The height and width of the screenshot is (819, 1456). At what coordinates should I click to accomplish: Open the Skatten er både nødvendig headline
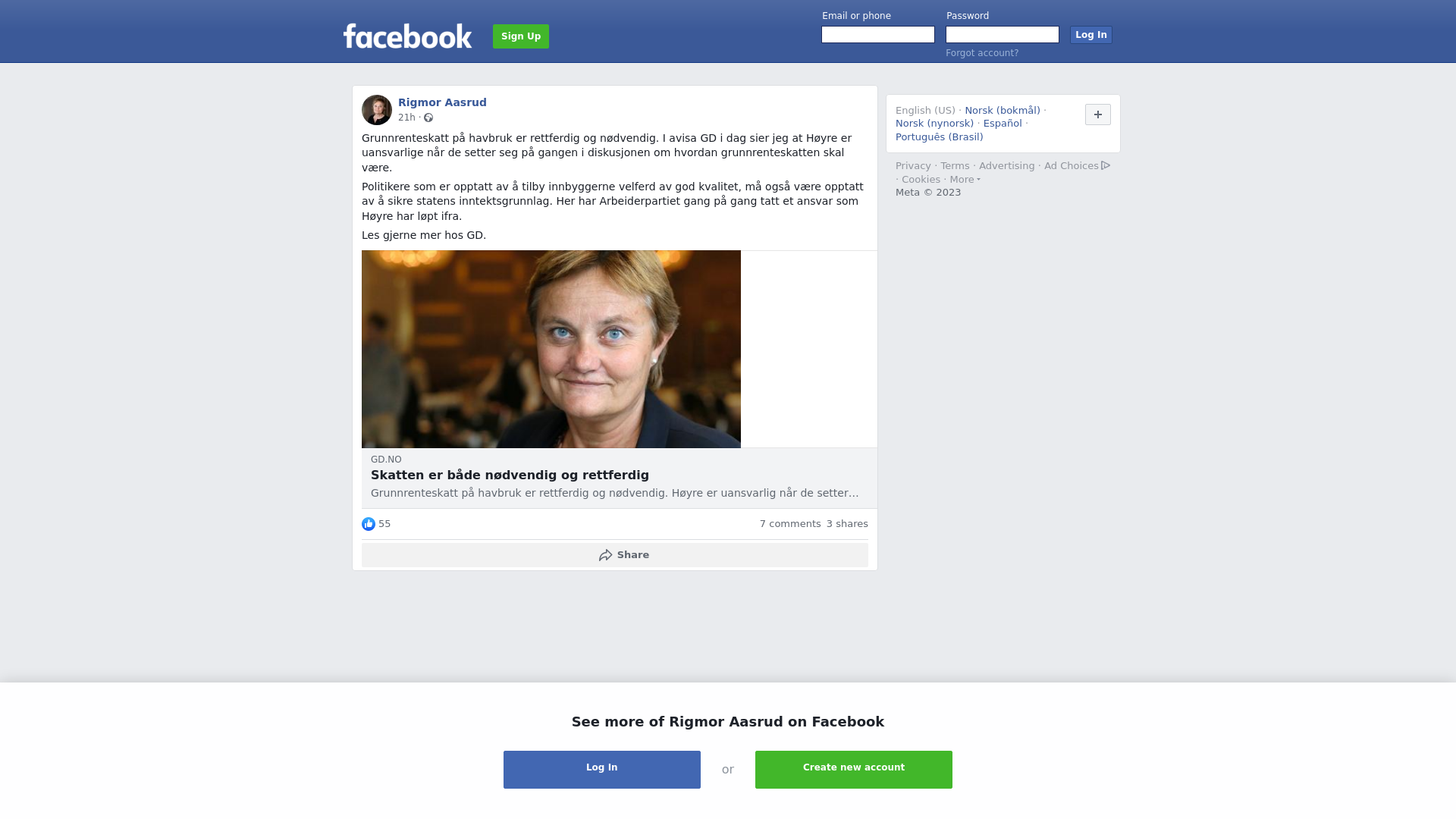pyautogui.click(x=510, y=475)
